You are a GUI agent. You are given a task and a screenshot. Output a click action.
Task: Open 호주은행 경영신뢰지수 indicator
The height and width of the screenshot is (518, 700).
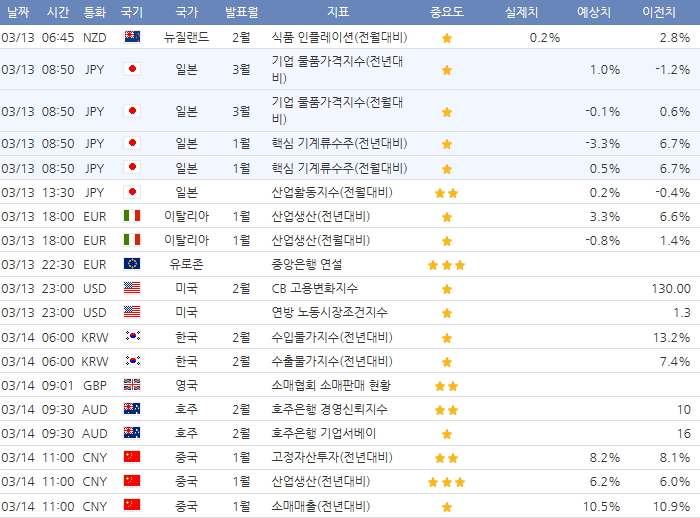click(329, 409)
